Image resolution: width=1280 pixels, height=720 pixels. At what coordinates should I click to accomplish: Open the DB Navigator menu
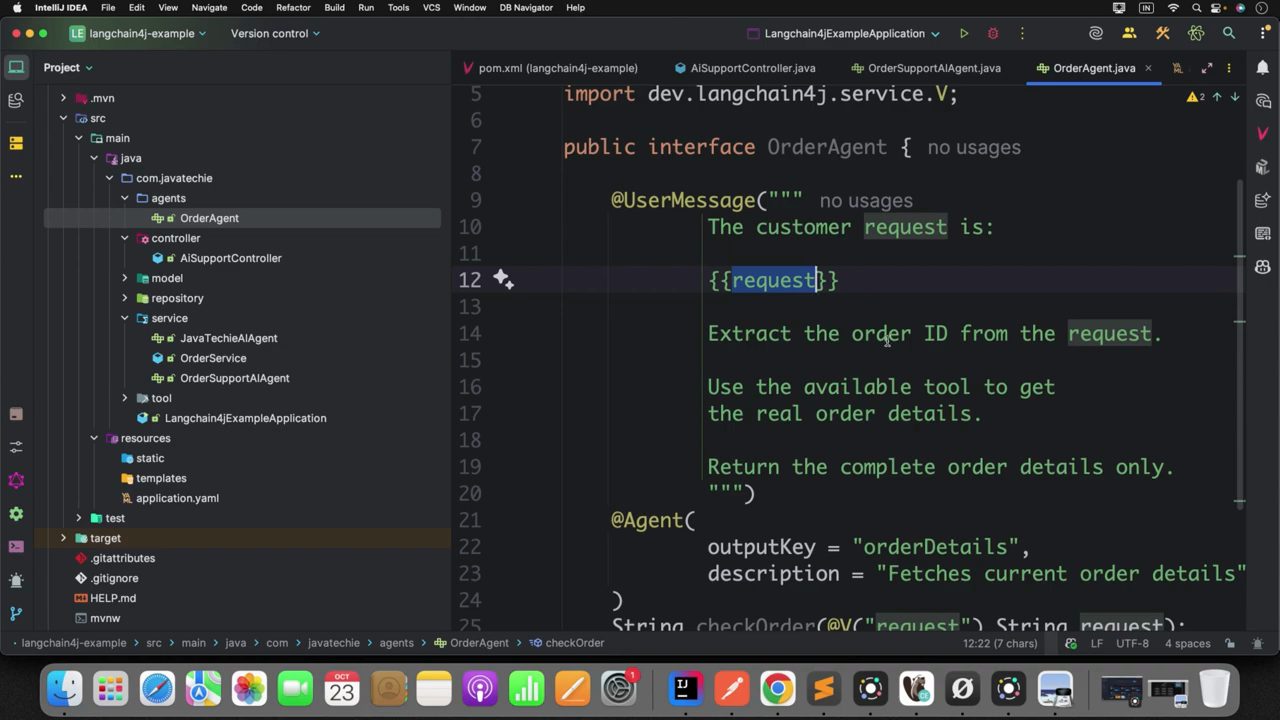pos(526,7)
